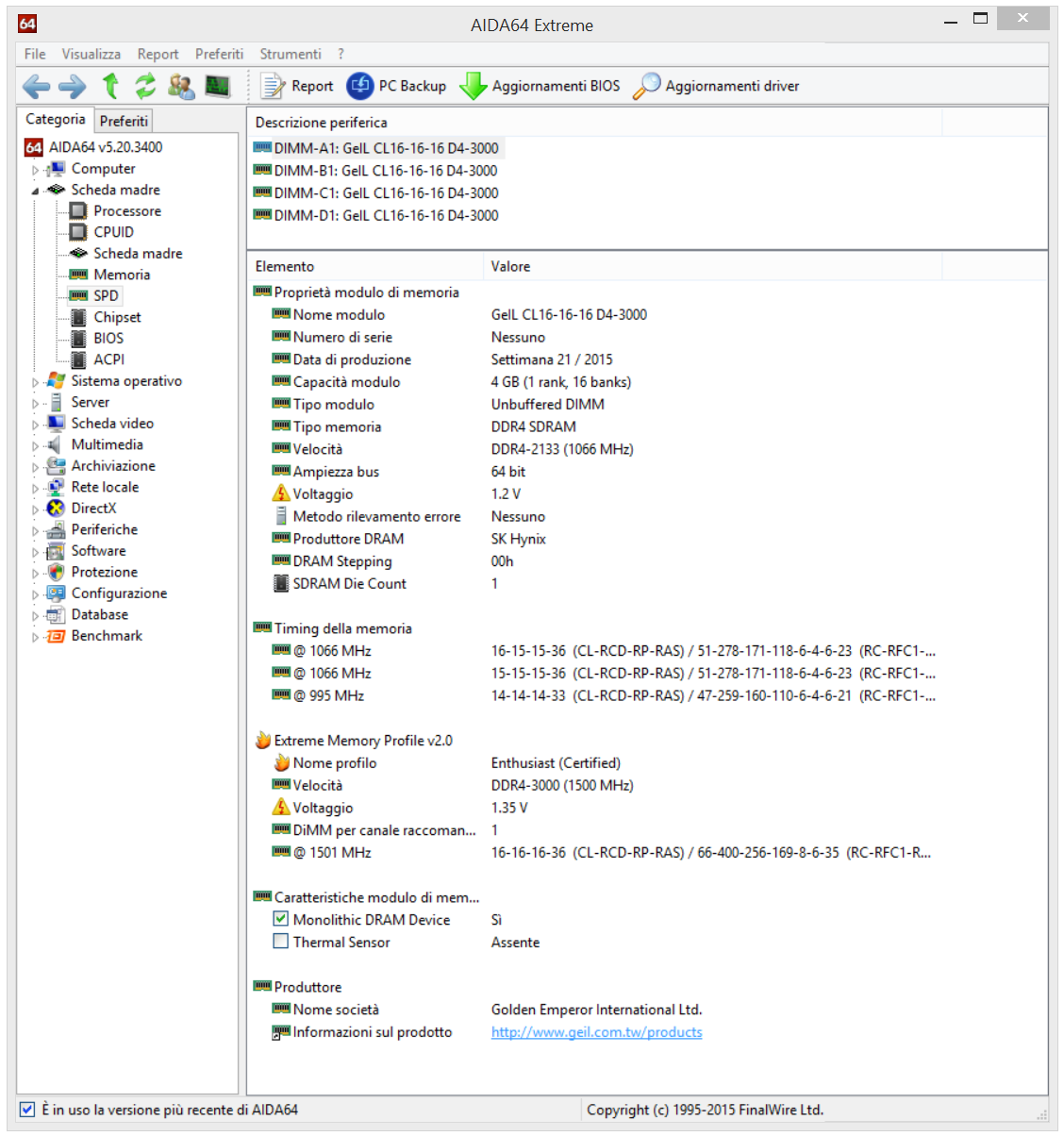Click the Valore column header
The image size is (1064, 1136).
(712, 267)
